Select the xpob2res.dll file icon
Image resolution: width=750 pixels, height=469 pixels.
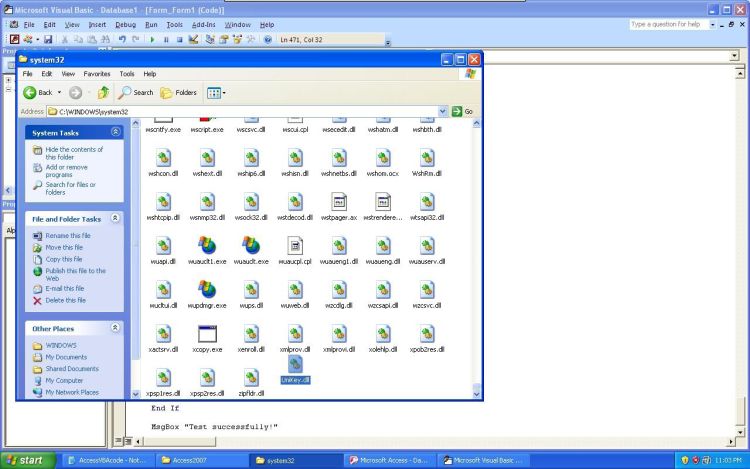427,334
